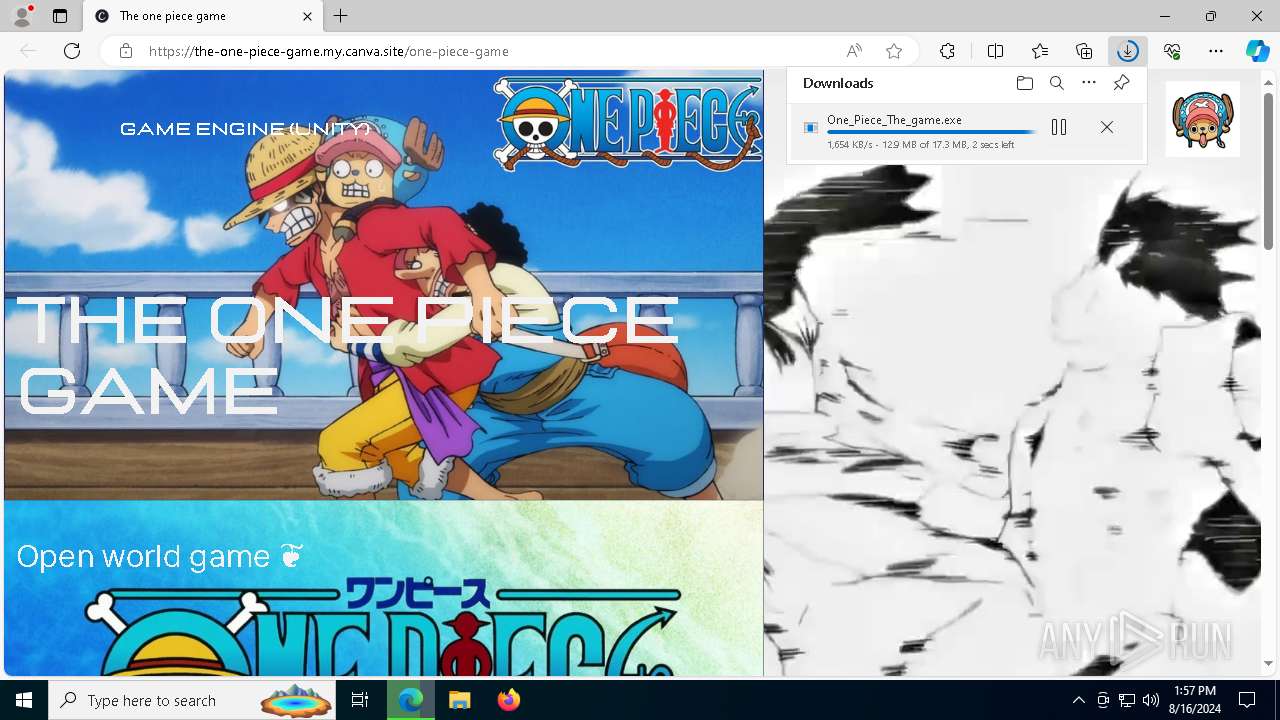The width and height of the screenshot is (1280, 720).
Task: Open clock showing 1:57 PM
Action: point(1195,700)
